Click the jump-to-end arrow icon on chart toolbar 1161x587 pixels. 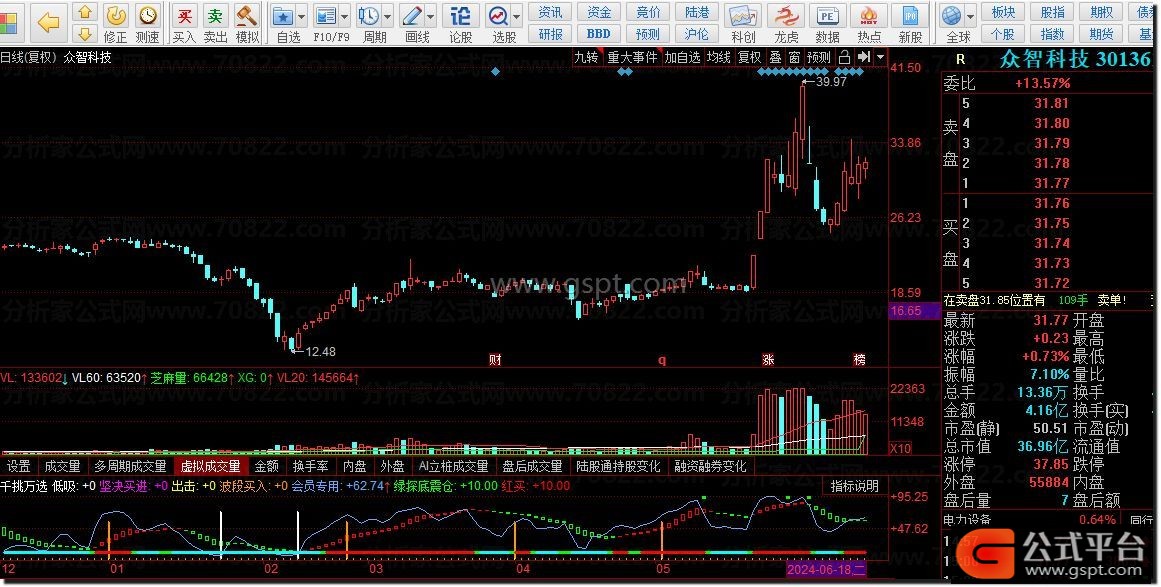(x=863, y=57)
